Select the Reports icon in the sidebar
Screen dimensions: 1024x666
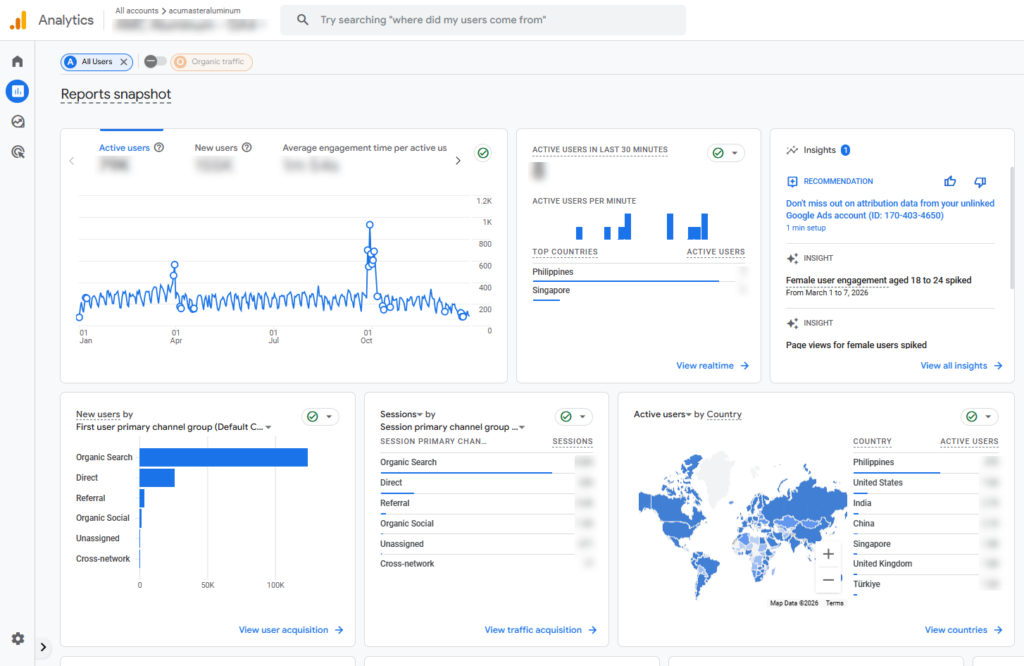[x=16, y=91]
